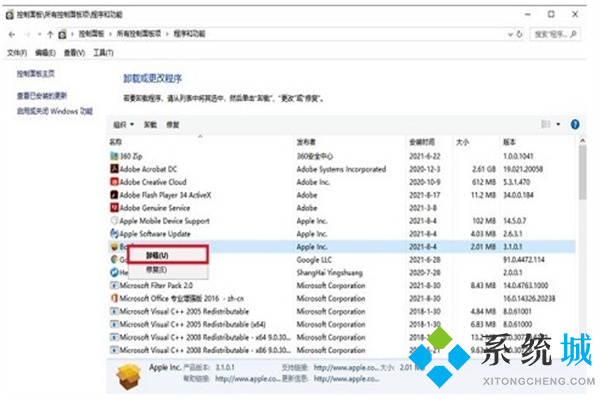Open the File (F) menu
Image resolution: width=600 pixels, height=399 pixels.
pyautogui.click(x=17, y=53)
